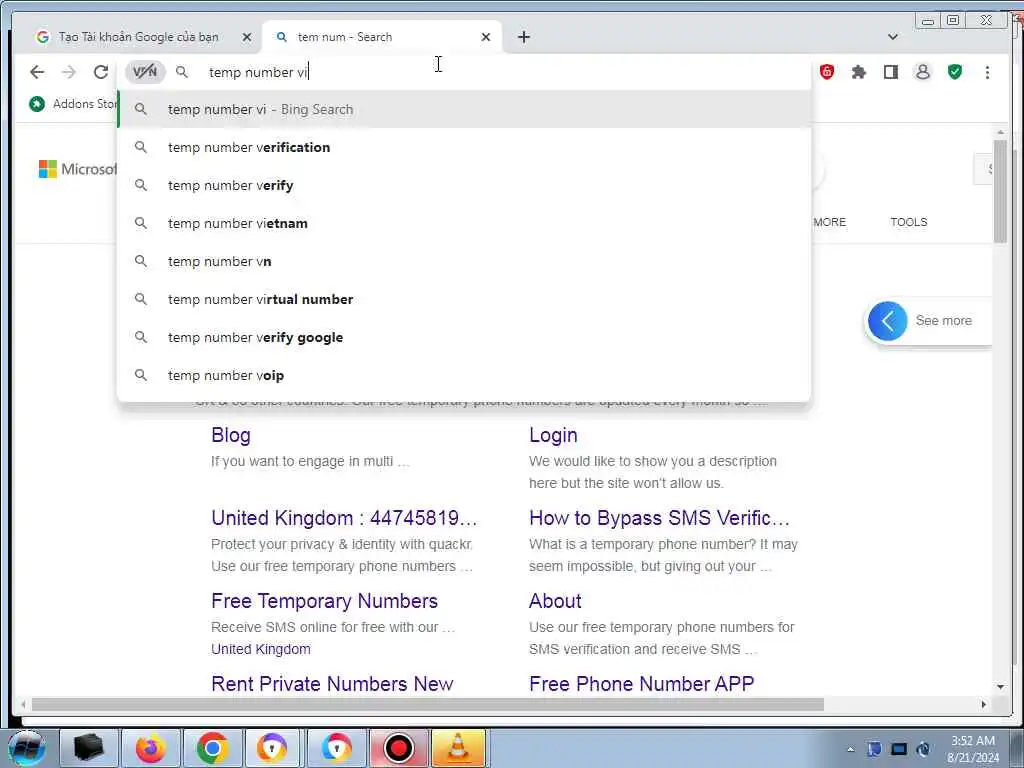1024x768 pixels.
Task: Click the tray flag notification icon
Action: (x=874, y=749)
